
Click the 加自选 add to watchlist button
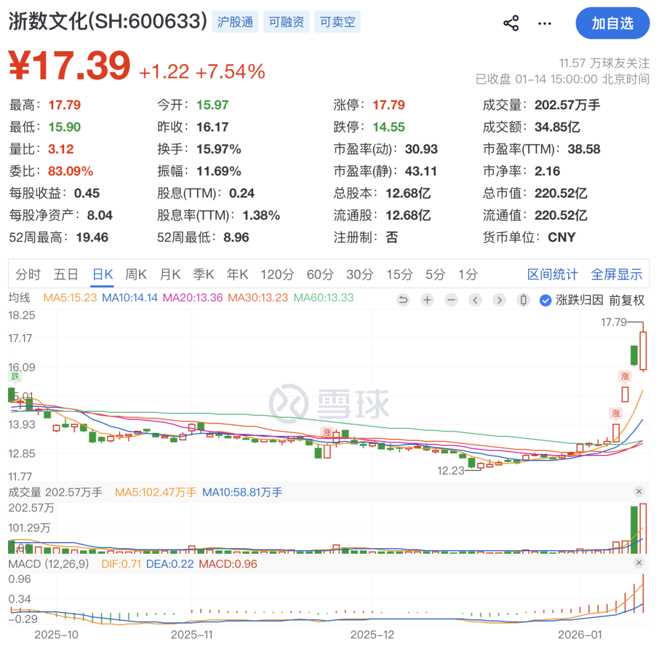tap(612, 23)
